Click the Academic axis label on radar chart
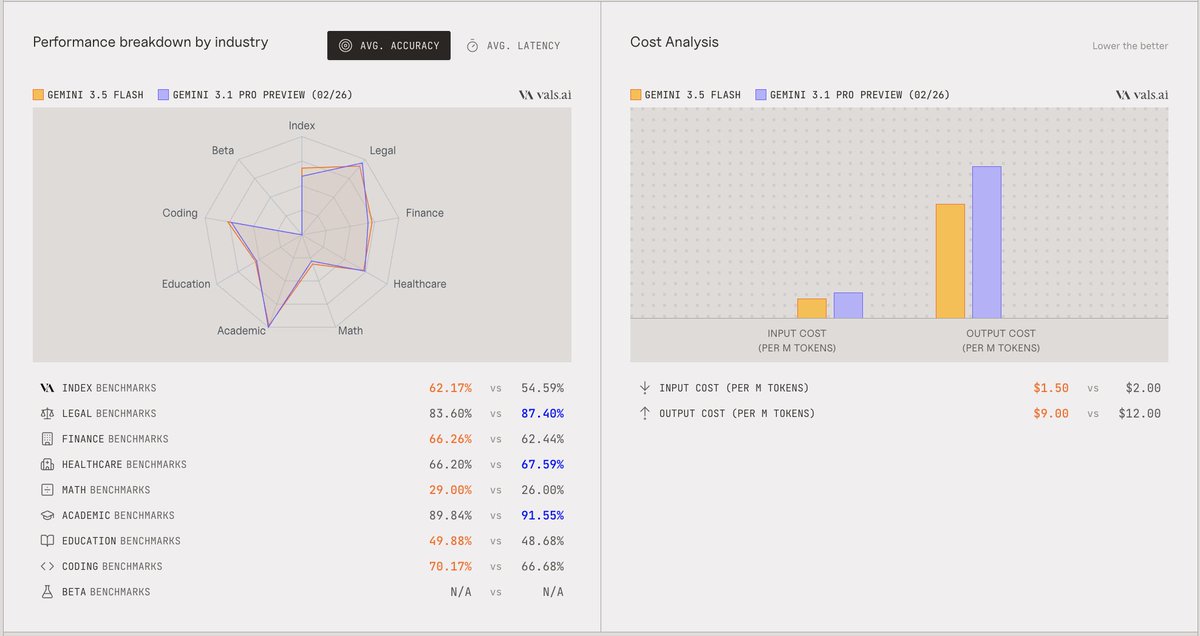 coord(242,331)
